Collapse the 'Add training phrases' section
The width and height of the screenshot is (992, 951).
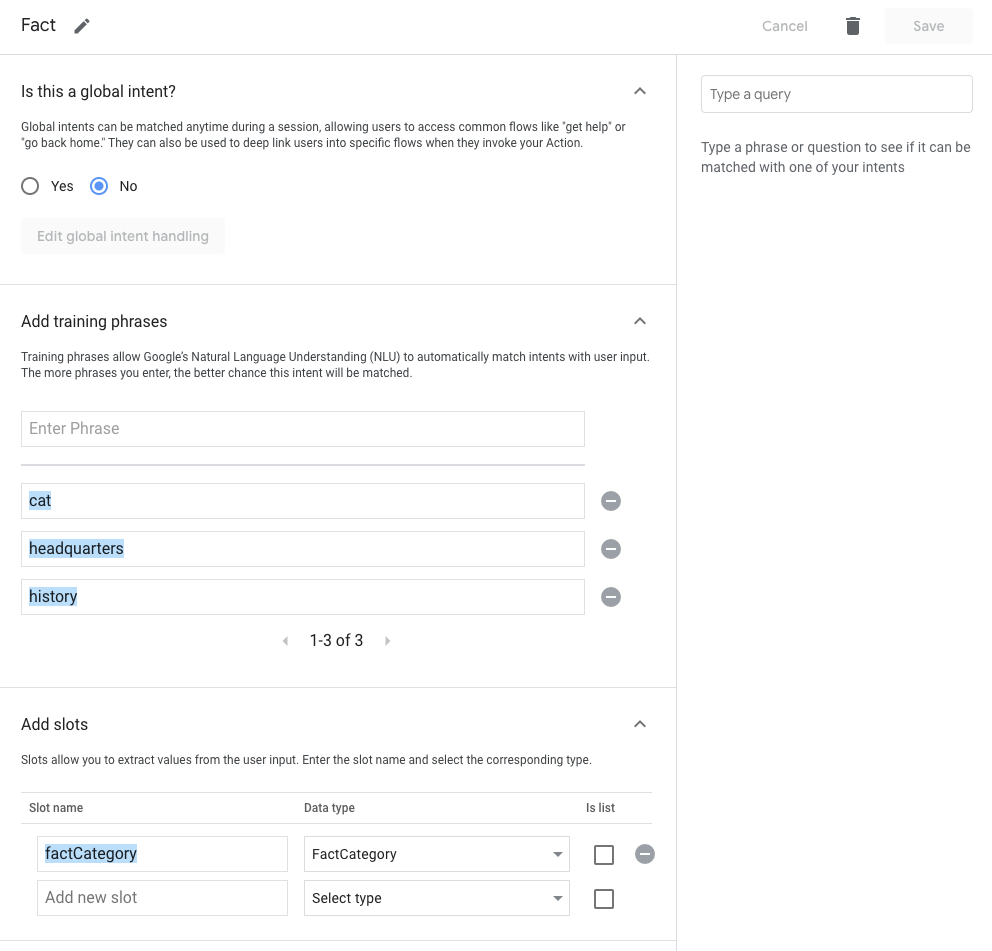tap(640, 321)
